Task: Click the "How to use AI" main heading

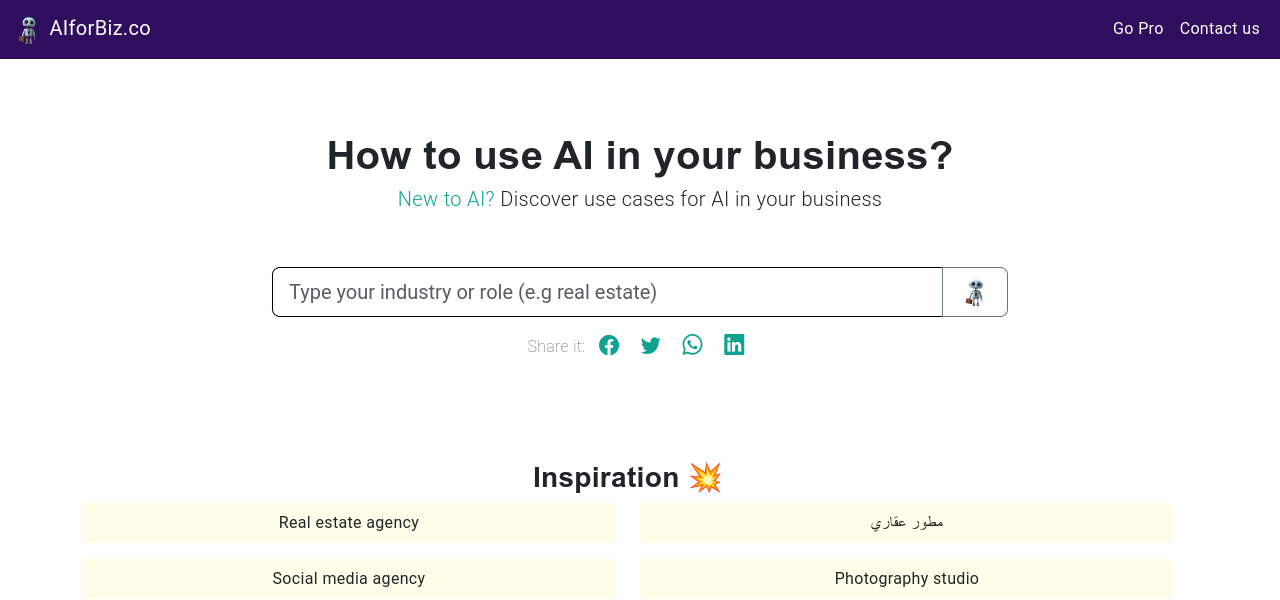Action: 640,156
